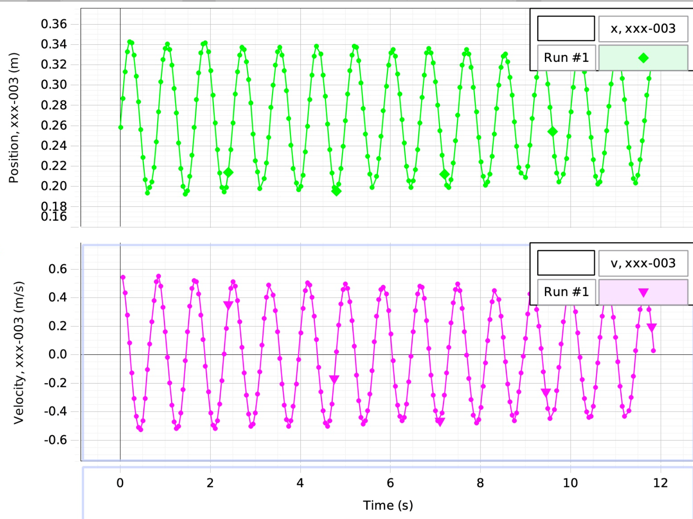Click the magenta triangle marker near 2.4 seconds

[228, 305]
